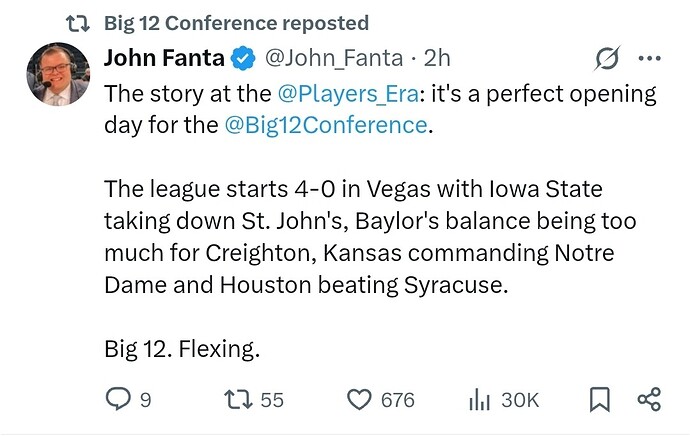Click the 676 likes count
Image resolution: width=690 pixels, height=436 pixels.
tap(398, 400)
